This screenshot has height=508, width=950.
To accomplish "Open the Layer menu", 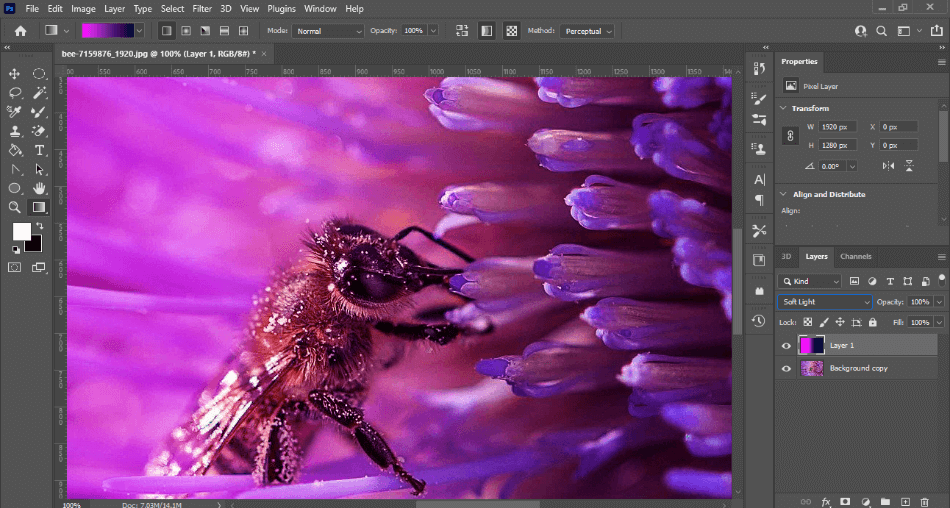I will [x=114, y=8].
